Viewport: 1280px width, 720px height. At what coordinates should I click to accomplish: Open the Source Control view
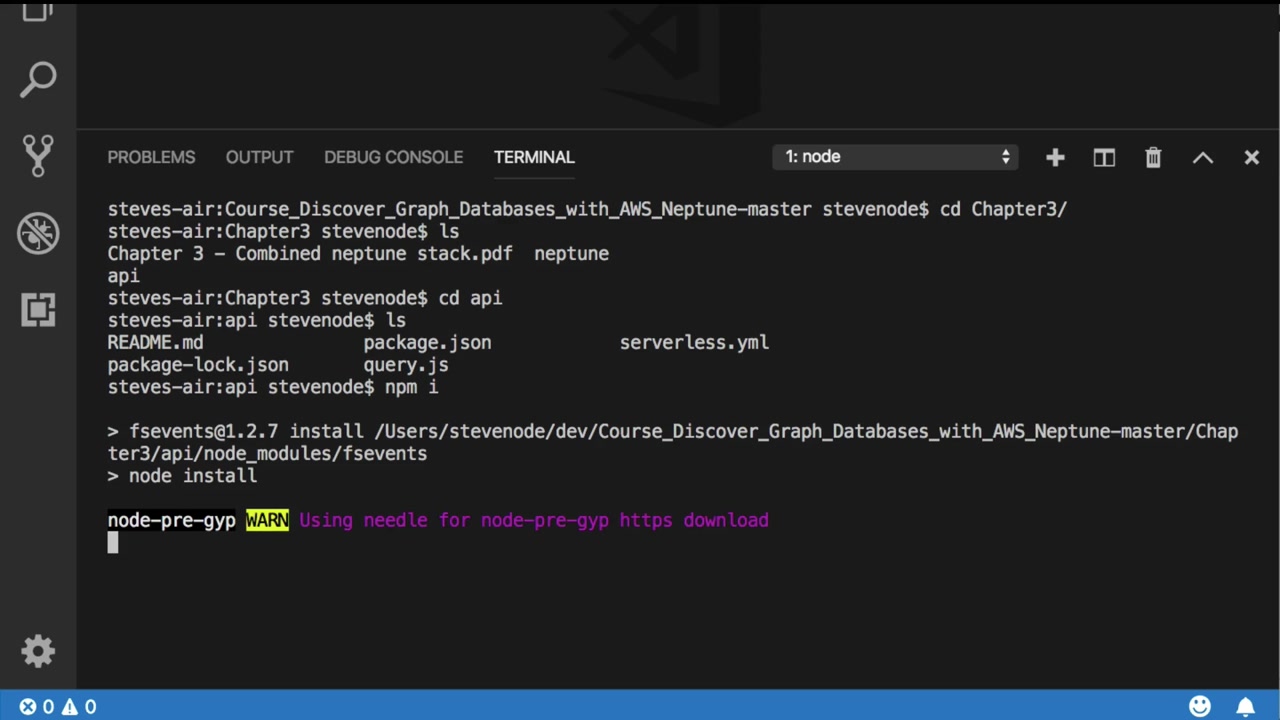pyautogui.click(x=38, y=156)
